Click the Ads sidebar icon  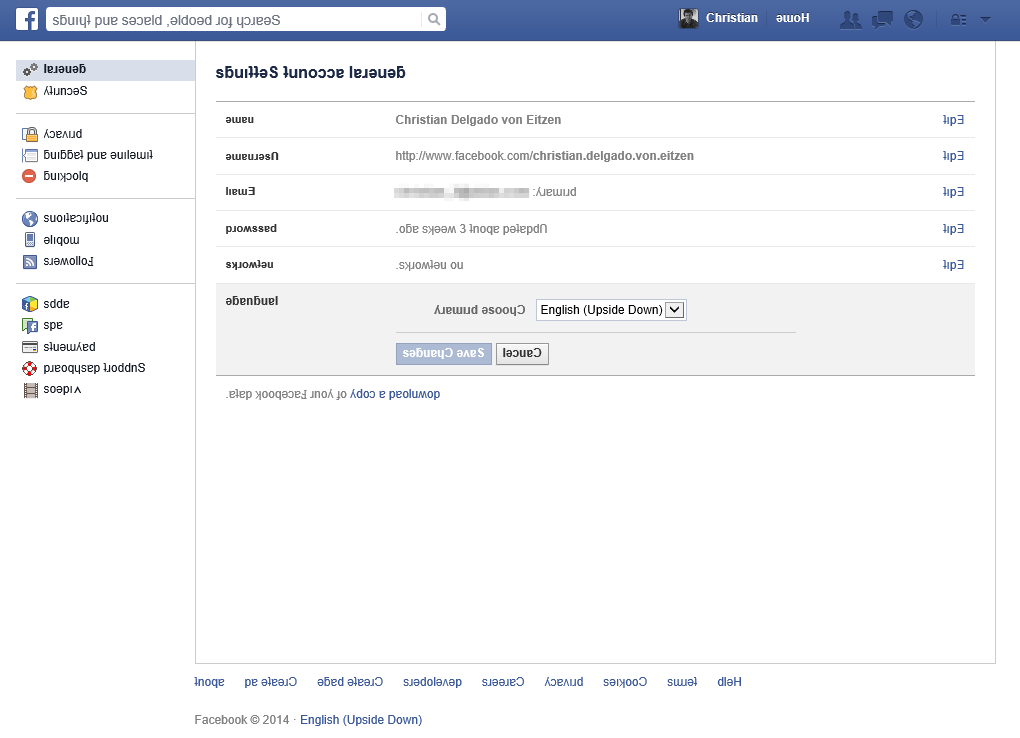tap(30, 325)
